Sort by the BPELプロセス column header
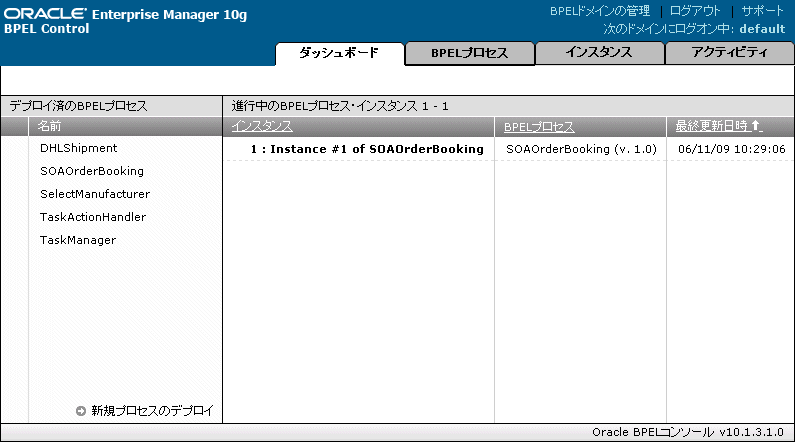This screenshot has height=442, width=795. tap(539, 126)
